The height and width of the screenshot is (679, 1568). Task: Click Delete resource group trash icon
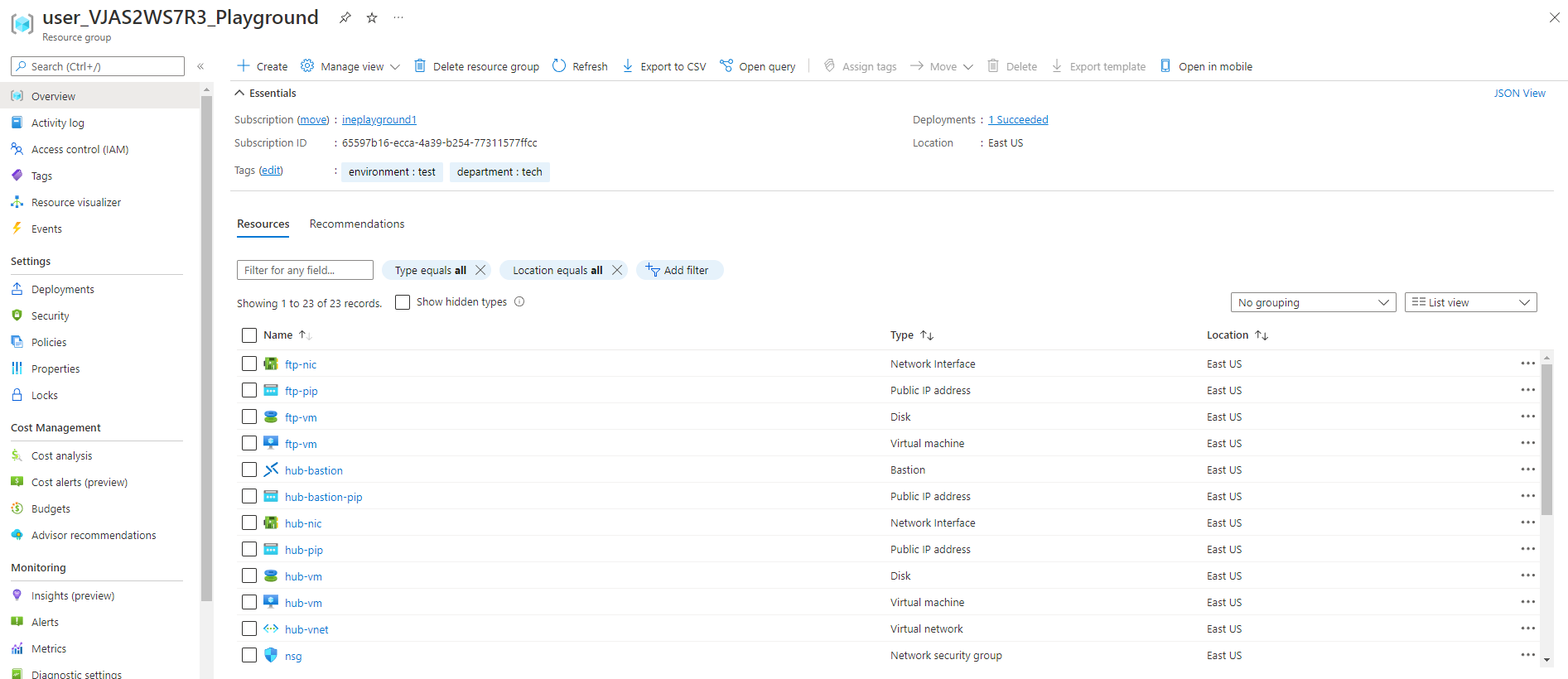pyautogui.click(x=420, y=66)
